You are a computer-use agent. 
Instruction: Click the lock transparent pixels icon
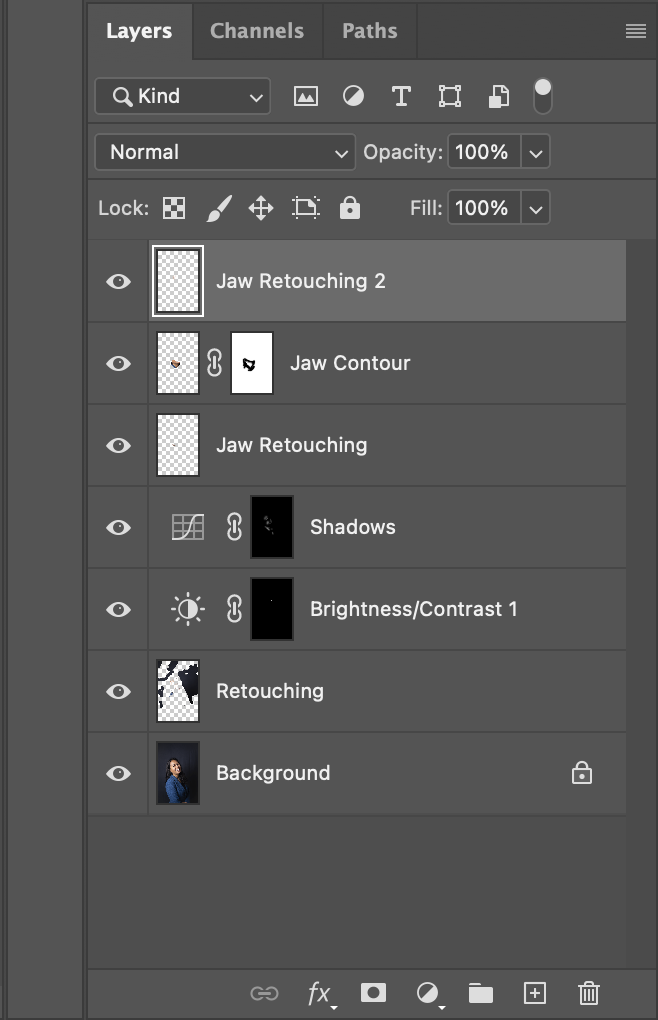(x=174, y=208)
